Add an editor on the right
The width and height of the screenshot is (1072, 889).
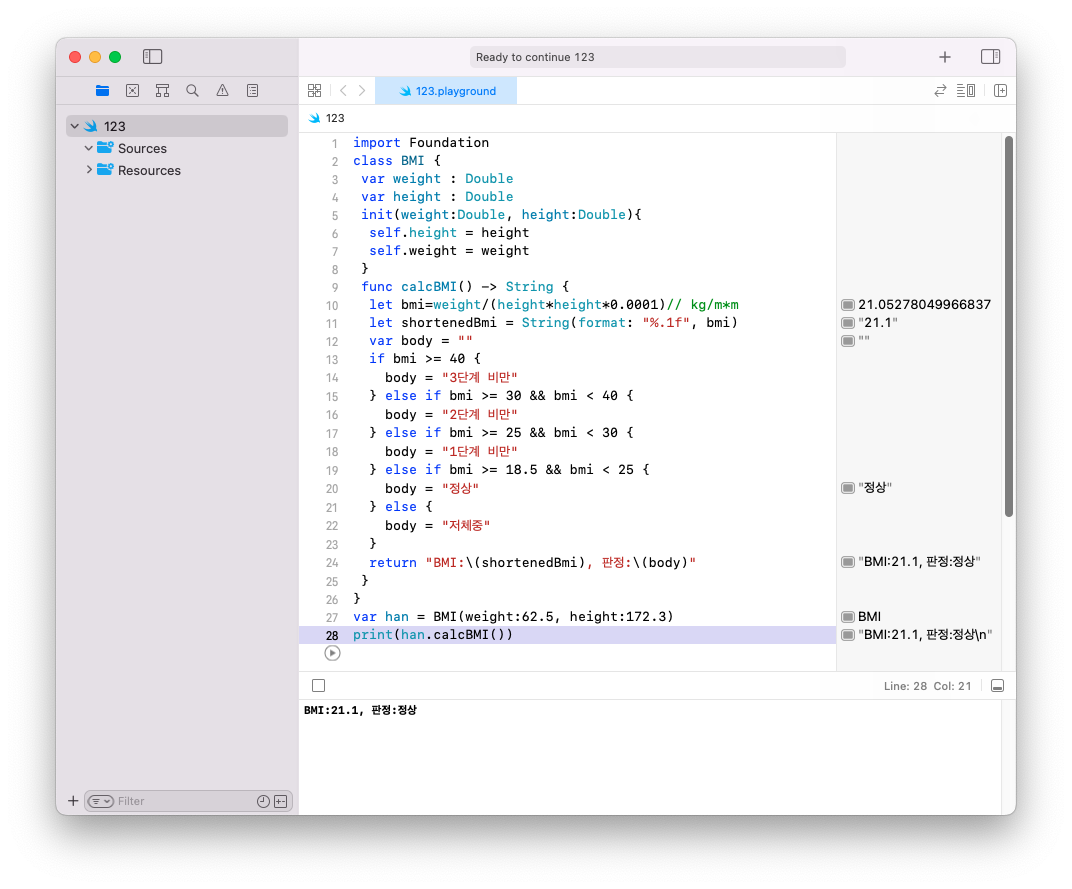1000,90
